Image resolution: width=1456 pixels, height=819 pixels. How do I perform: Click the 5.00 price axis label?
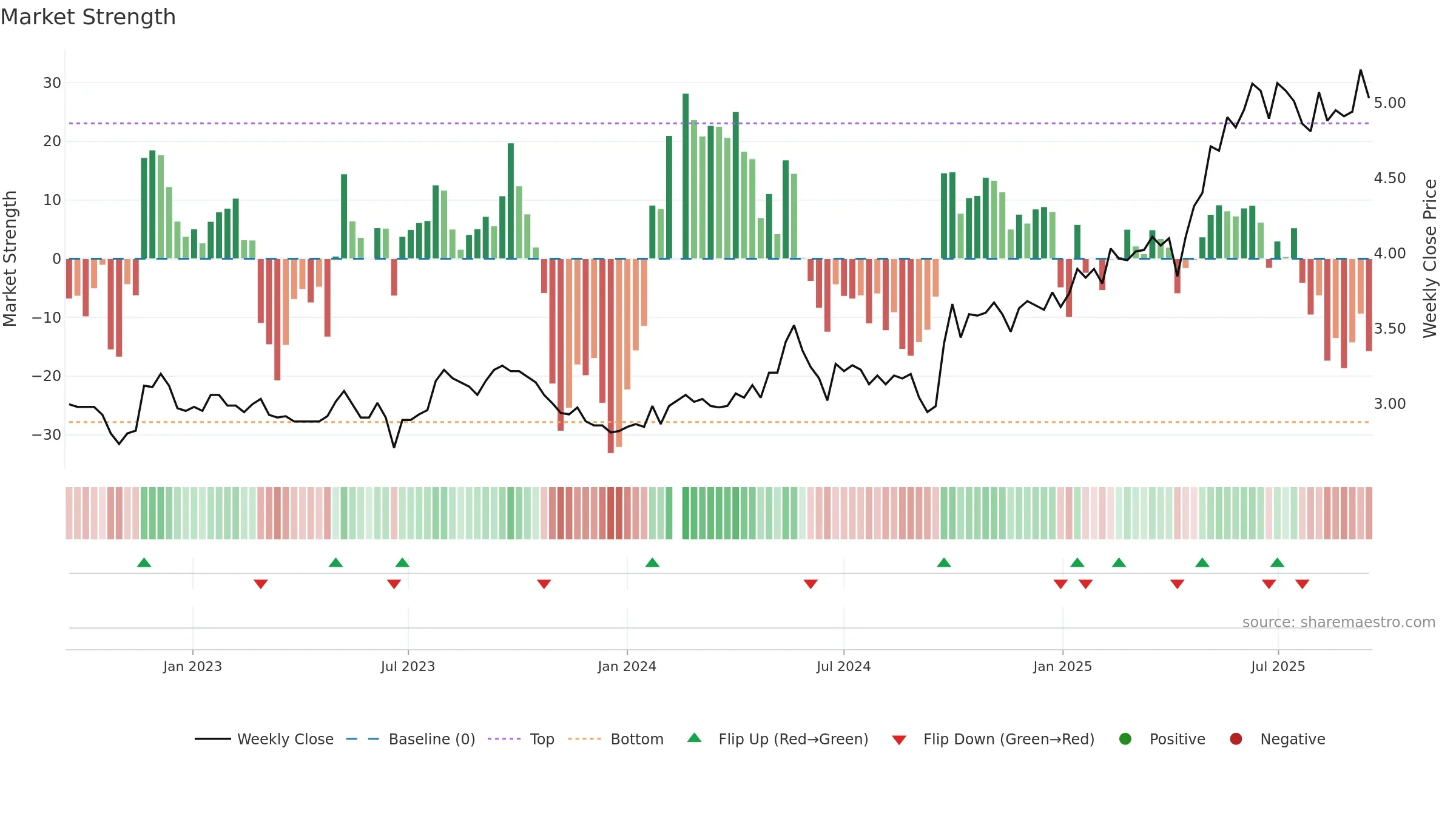pyautogui.click(x=1390, y=103)
